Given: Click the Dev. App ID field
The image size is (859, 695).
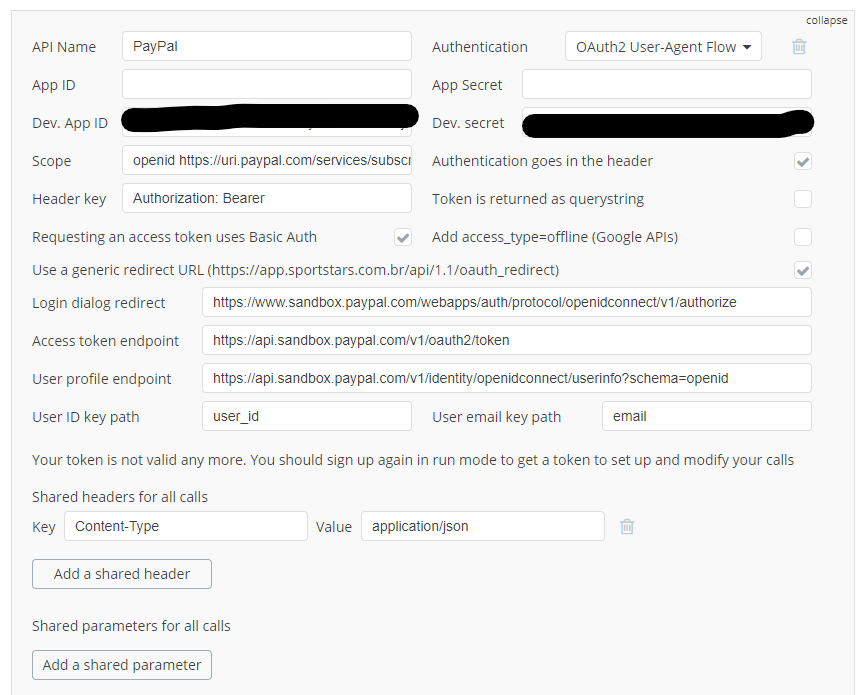Looking at the screenshot, I should pos(267,122).
